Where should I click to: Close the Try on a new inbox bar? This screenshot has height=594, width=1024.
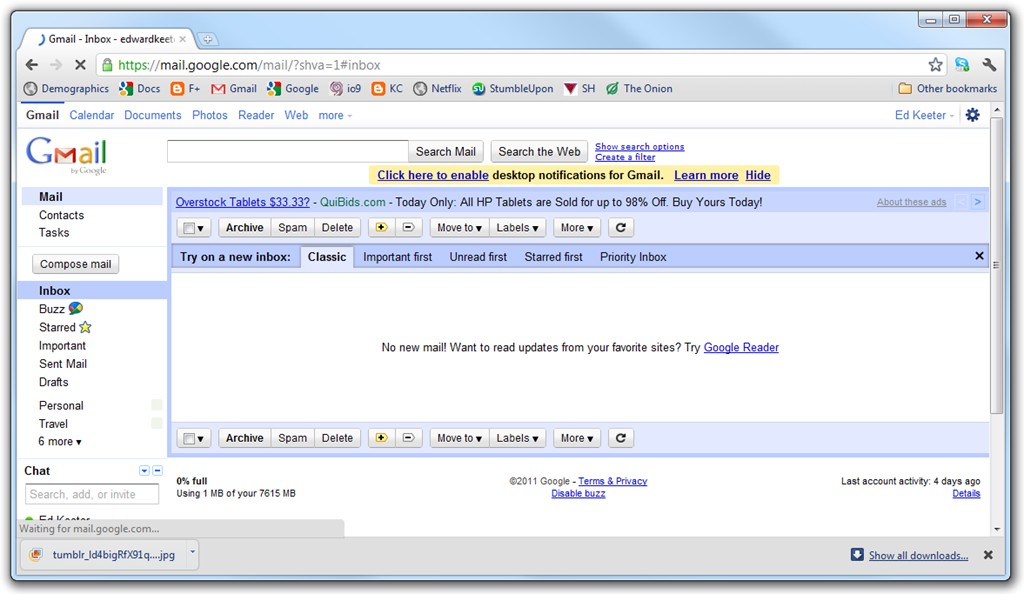pos(979,256)
